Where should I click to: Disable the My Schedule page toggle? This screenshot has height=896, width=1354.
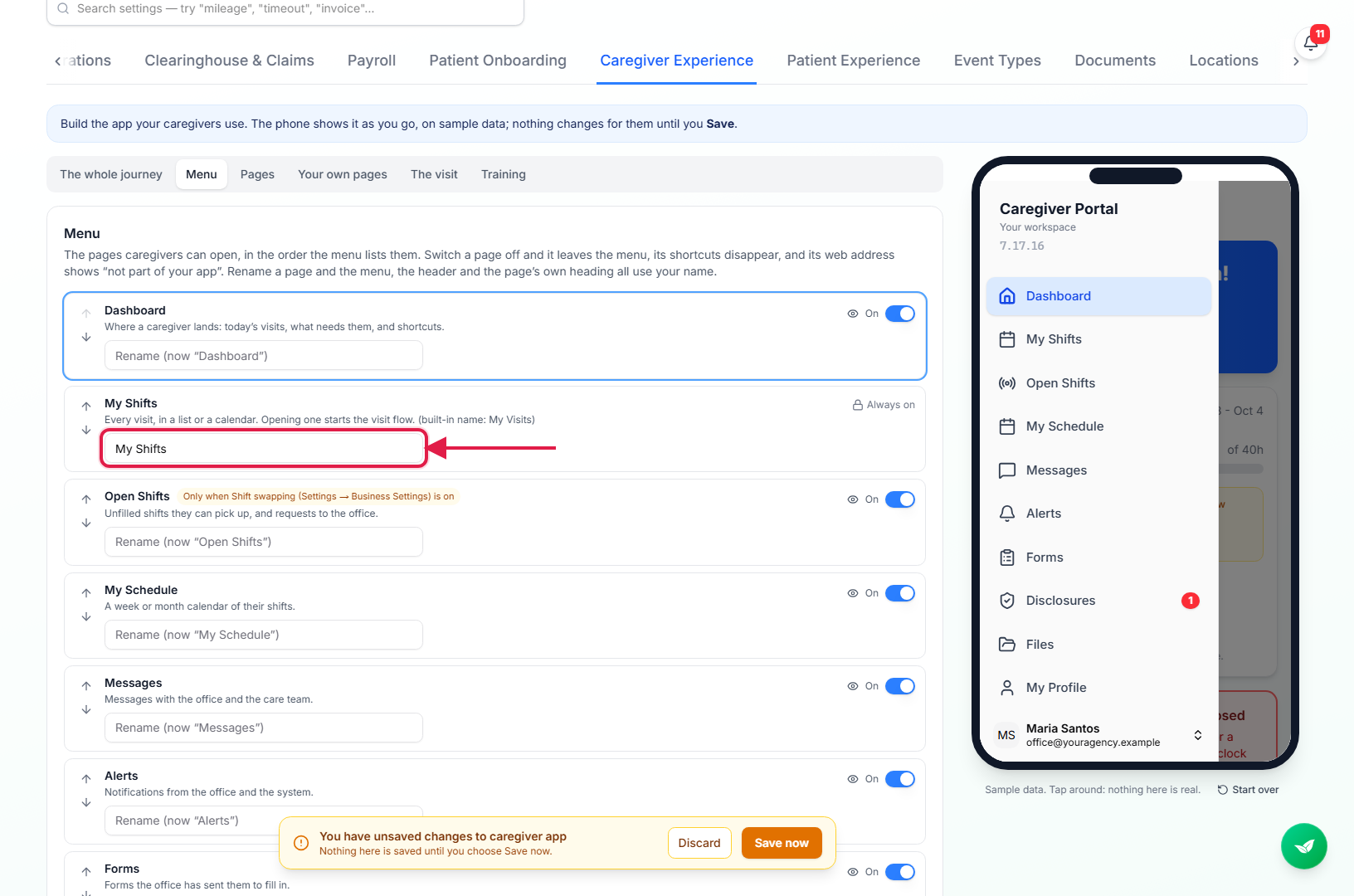(899, 593)
